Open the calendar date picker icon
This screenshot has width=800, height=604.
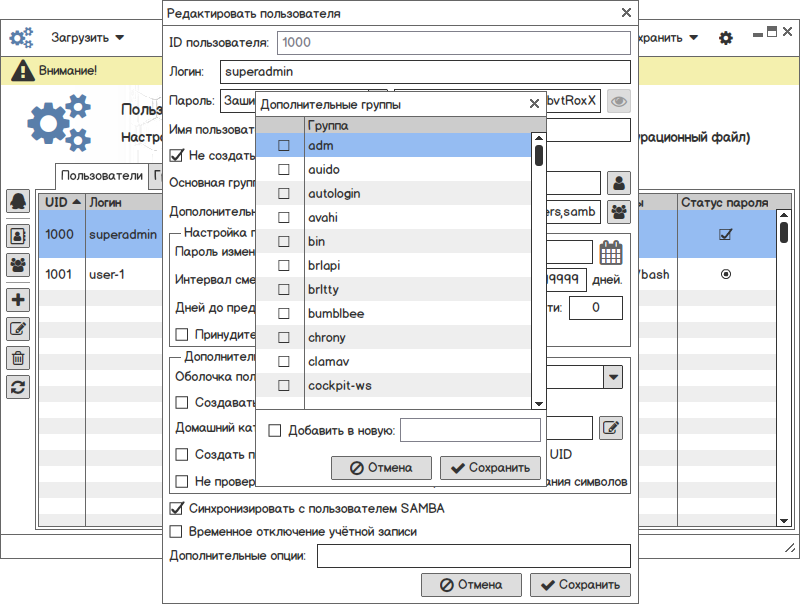click(611, 252)
